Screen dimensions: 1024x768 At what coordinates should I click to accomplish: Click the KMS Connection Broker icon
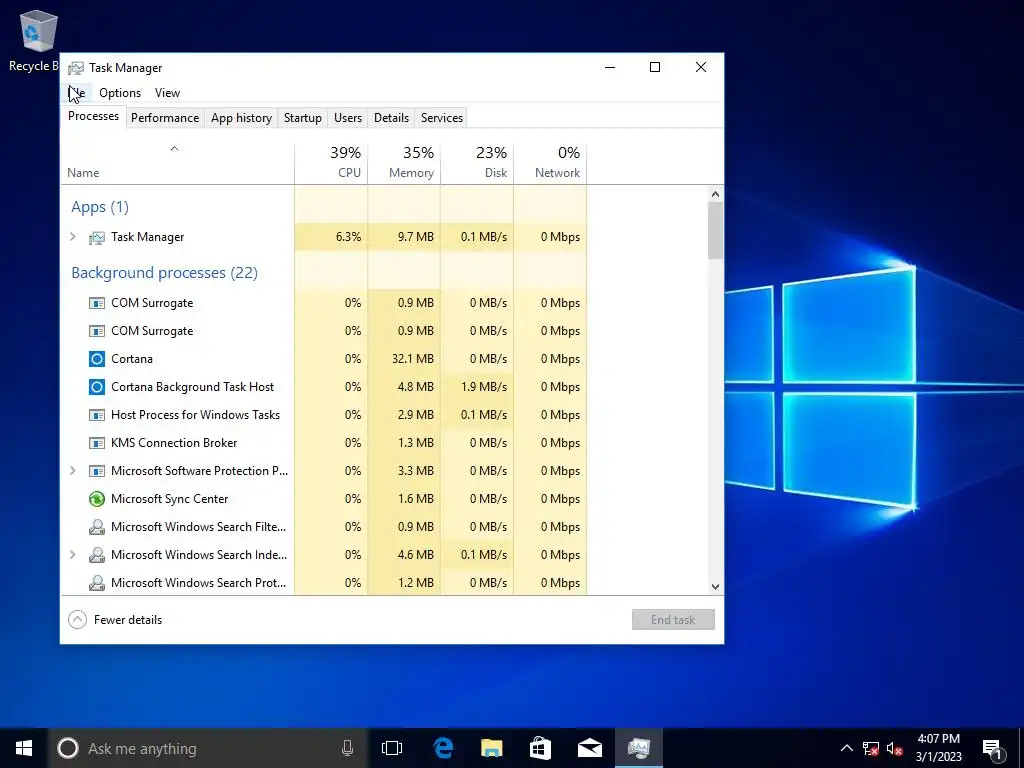97,443
